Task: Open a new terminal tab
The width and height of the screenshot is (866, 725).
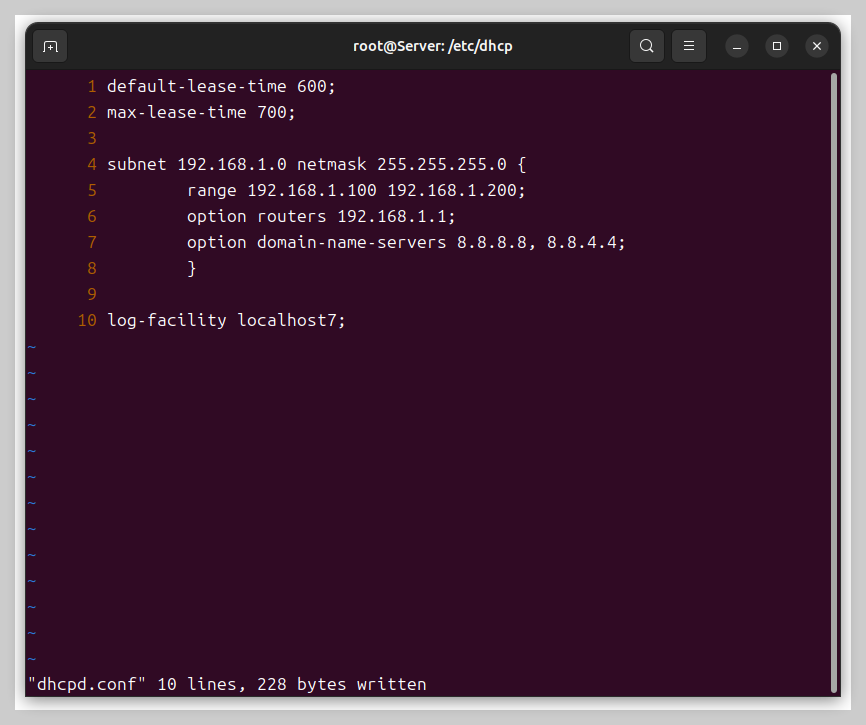Action: [50, 46]
